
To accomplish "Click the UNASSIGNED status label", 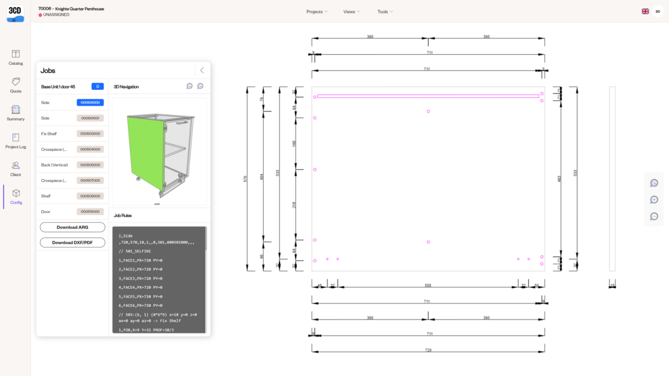I will [56, 15].
